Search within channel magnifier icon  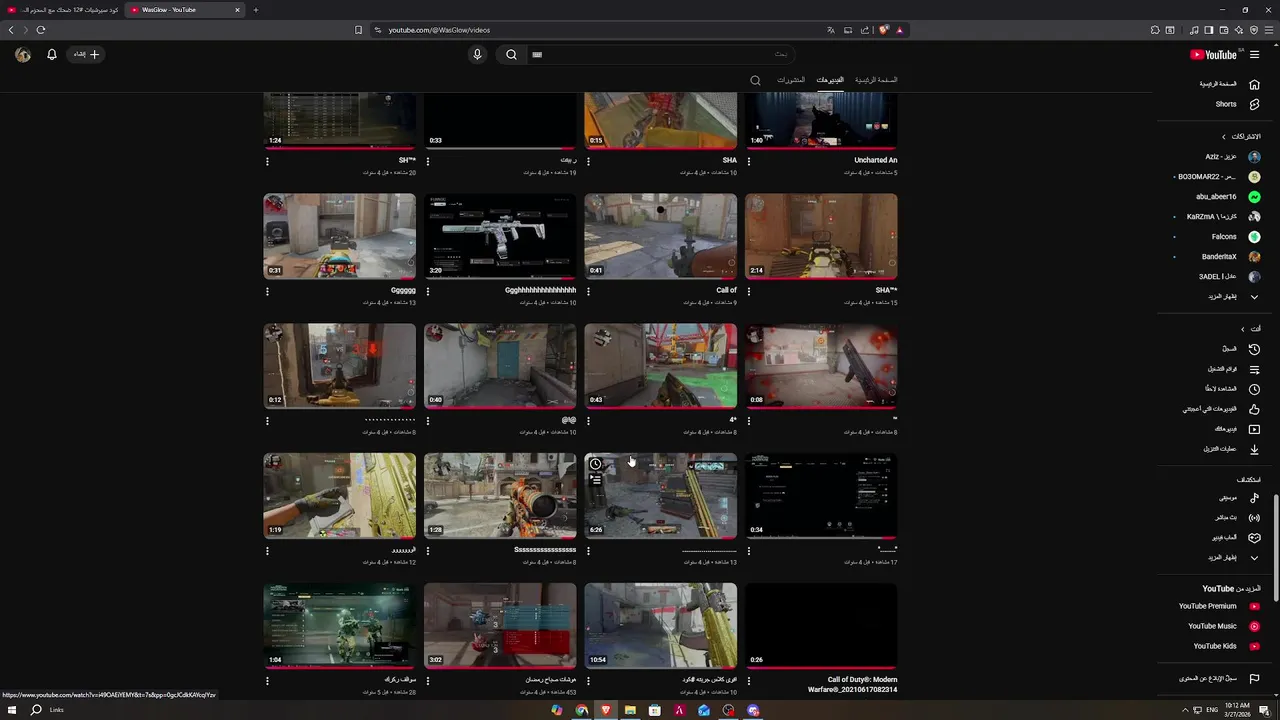(755, 80)
